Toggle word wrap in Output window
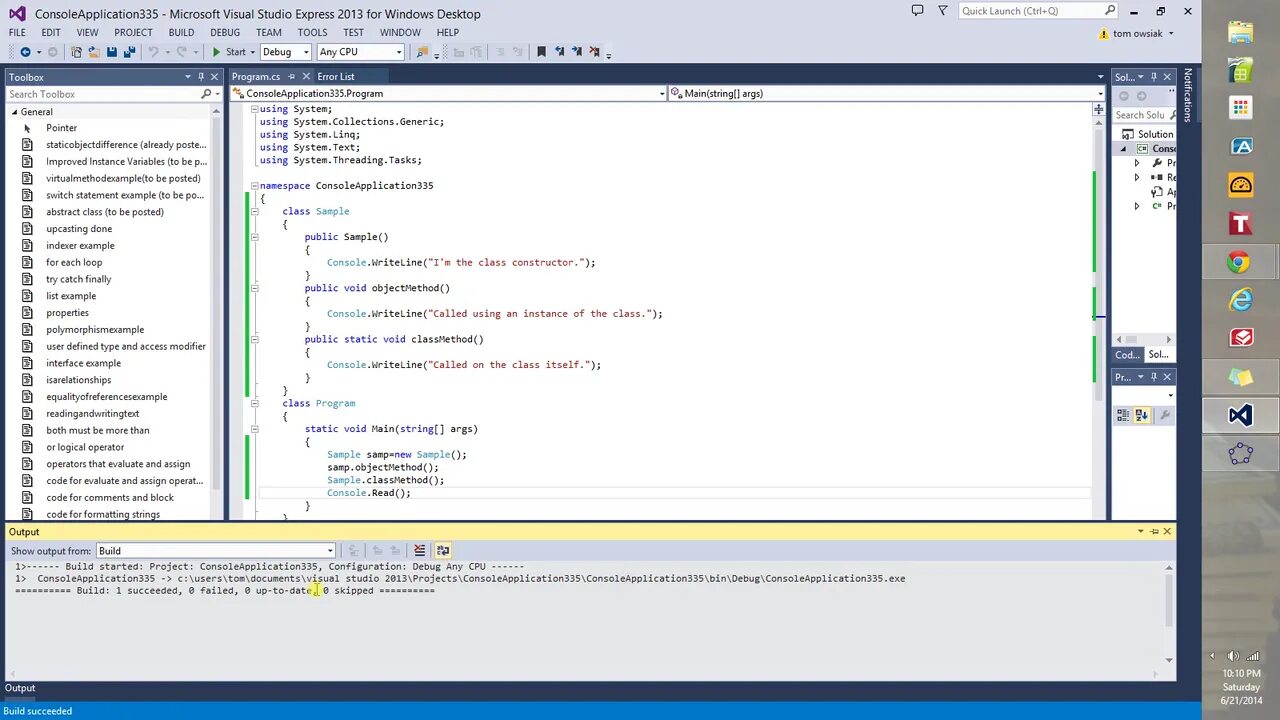This screenshot has height=720, width=1280. click(x=443, y=551)
